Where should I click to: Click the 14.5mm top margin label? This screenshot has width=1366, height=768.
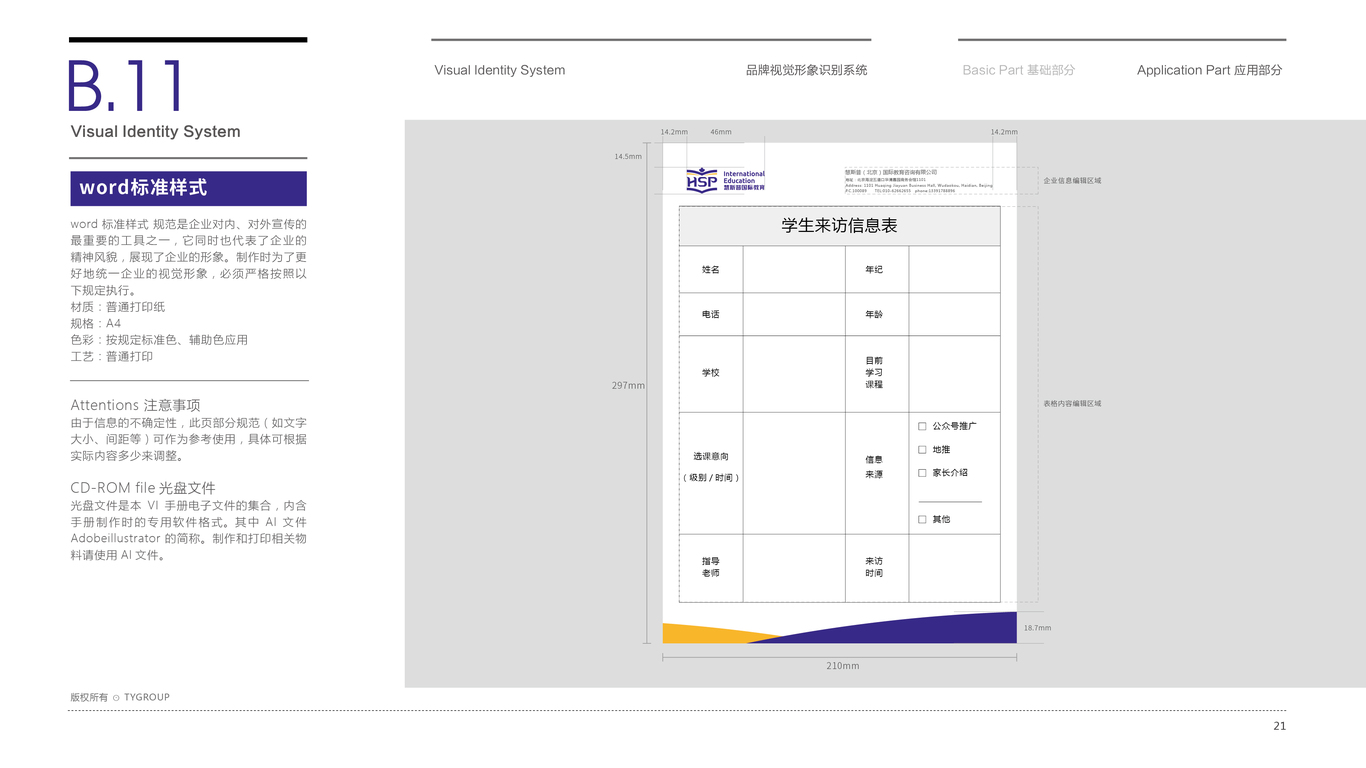(x=628, y=156)
